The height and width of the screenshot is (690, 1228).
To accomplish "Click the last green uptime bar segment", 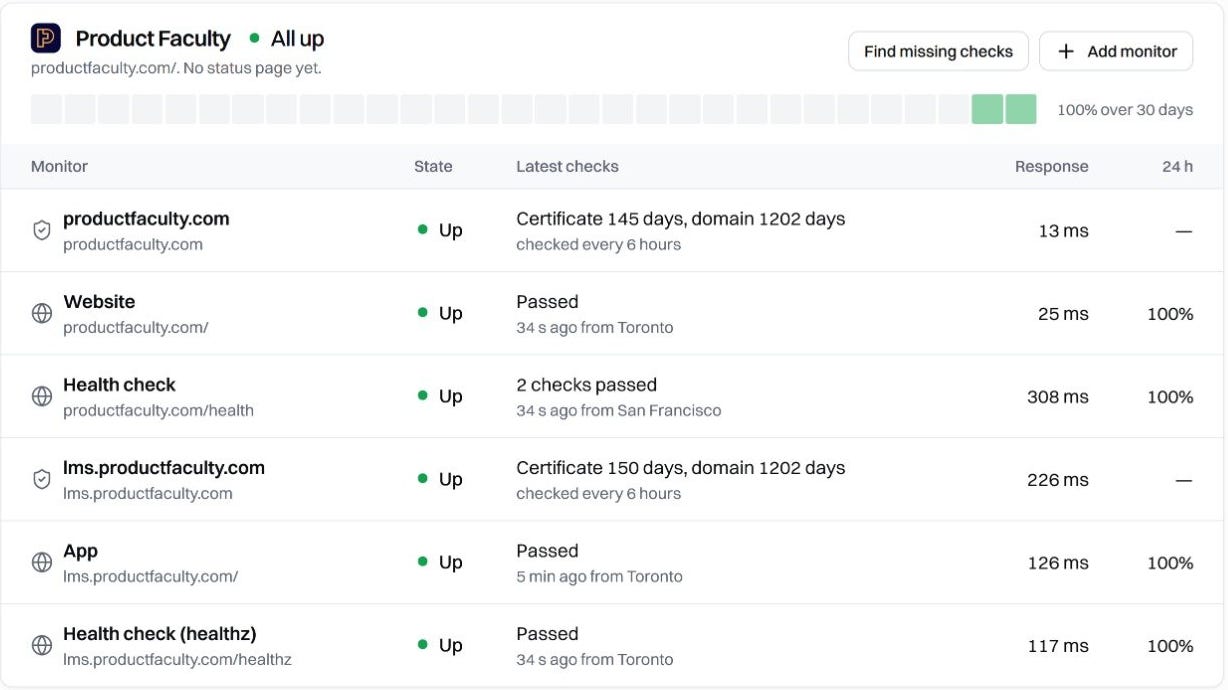I will [x=1021, y=109].
